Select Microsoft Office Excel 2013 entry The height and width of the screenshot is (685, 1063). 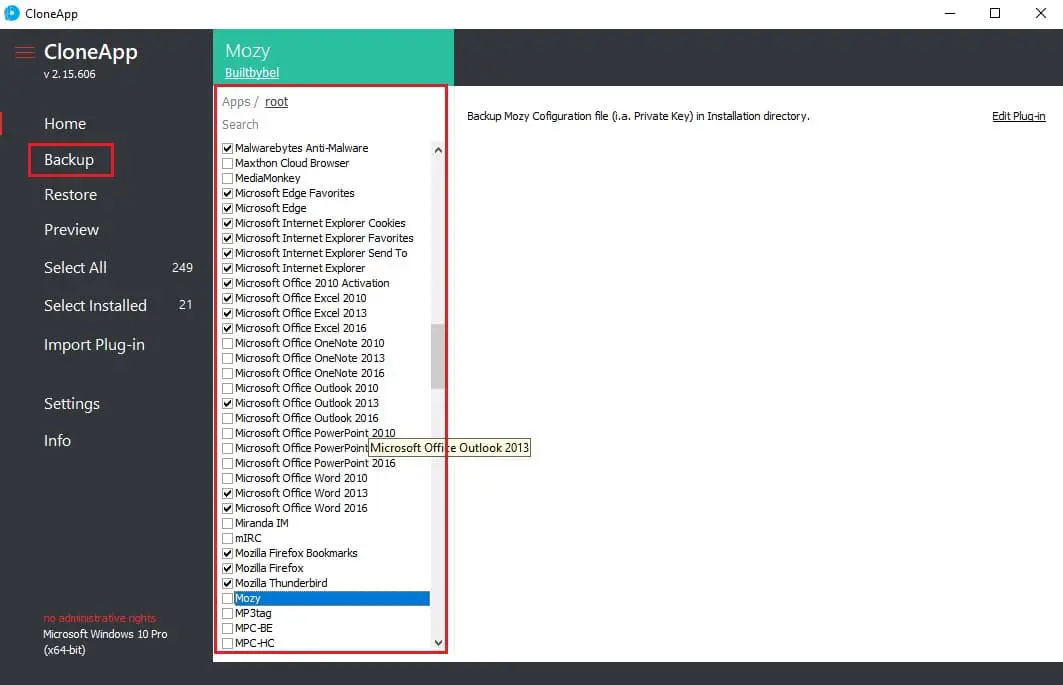(x=300, y=313)
